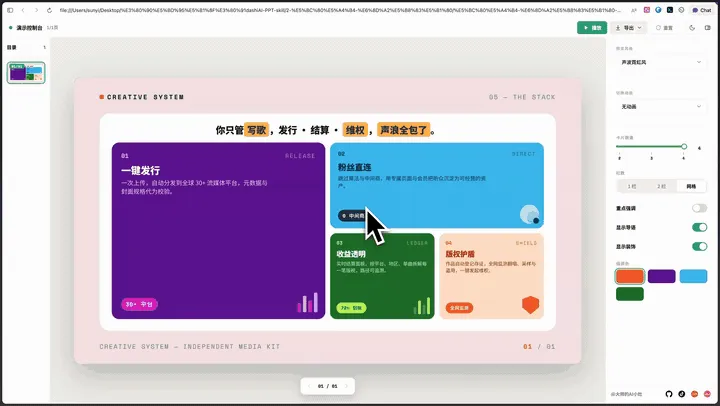Enable the 重点强调 toggle
This screenshot has height=406, width=720.
pos(699,208)
